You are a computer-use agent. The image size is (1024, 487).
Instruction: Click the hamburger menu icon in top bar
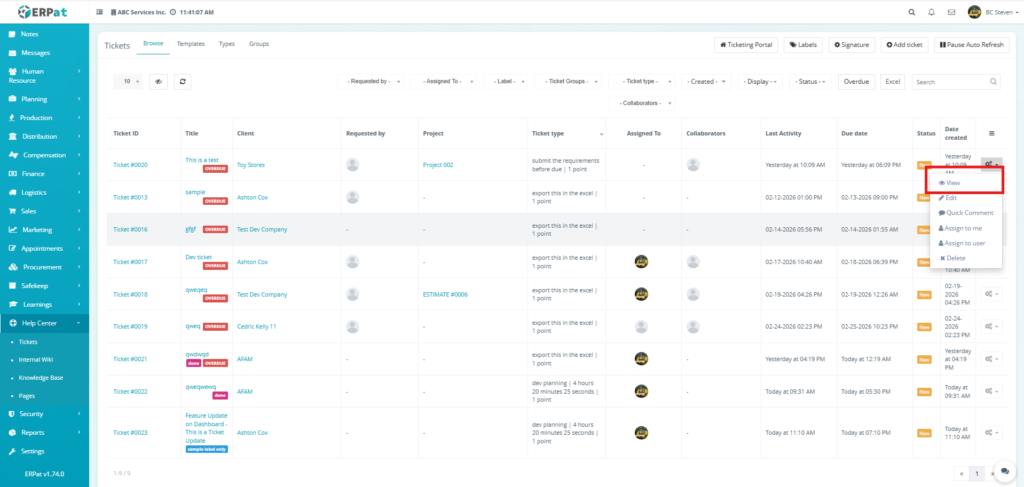pyautogui.click(x=99, y=12)
